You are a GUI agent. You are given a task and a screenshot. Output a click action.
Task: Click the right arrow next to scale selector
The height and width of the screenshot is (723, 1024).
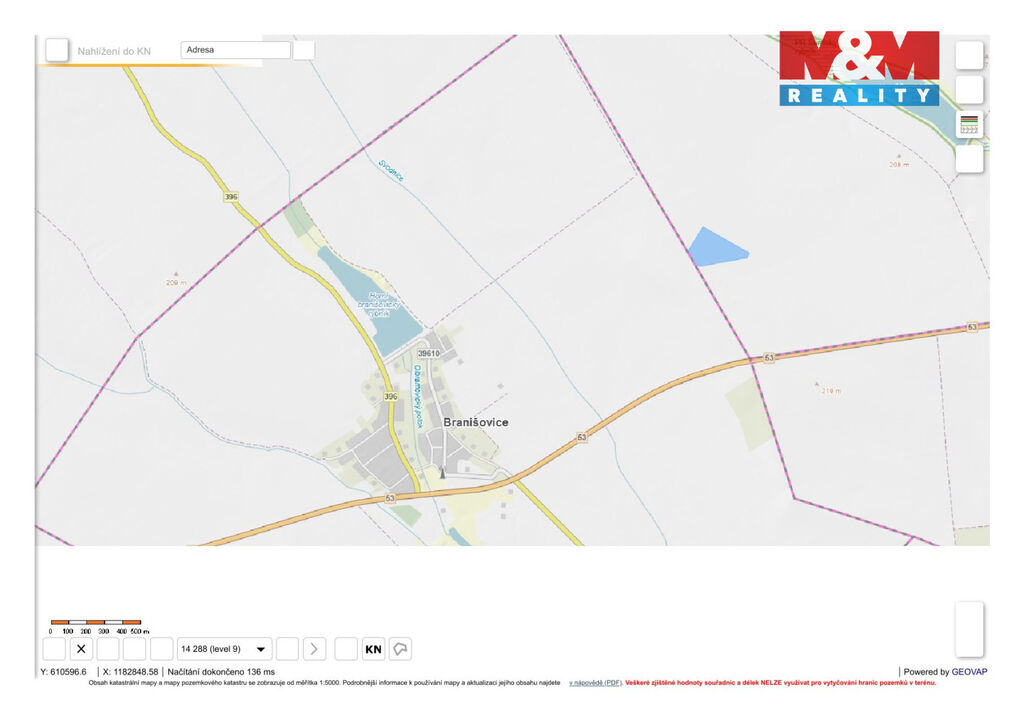(314, 649)
